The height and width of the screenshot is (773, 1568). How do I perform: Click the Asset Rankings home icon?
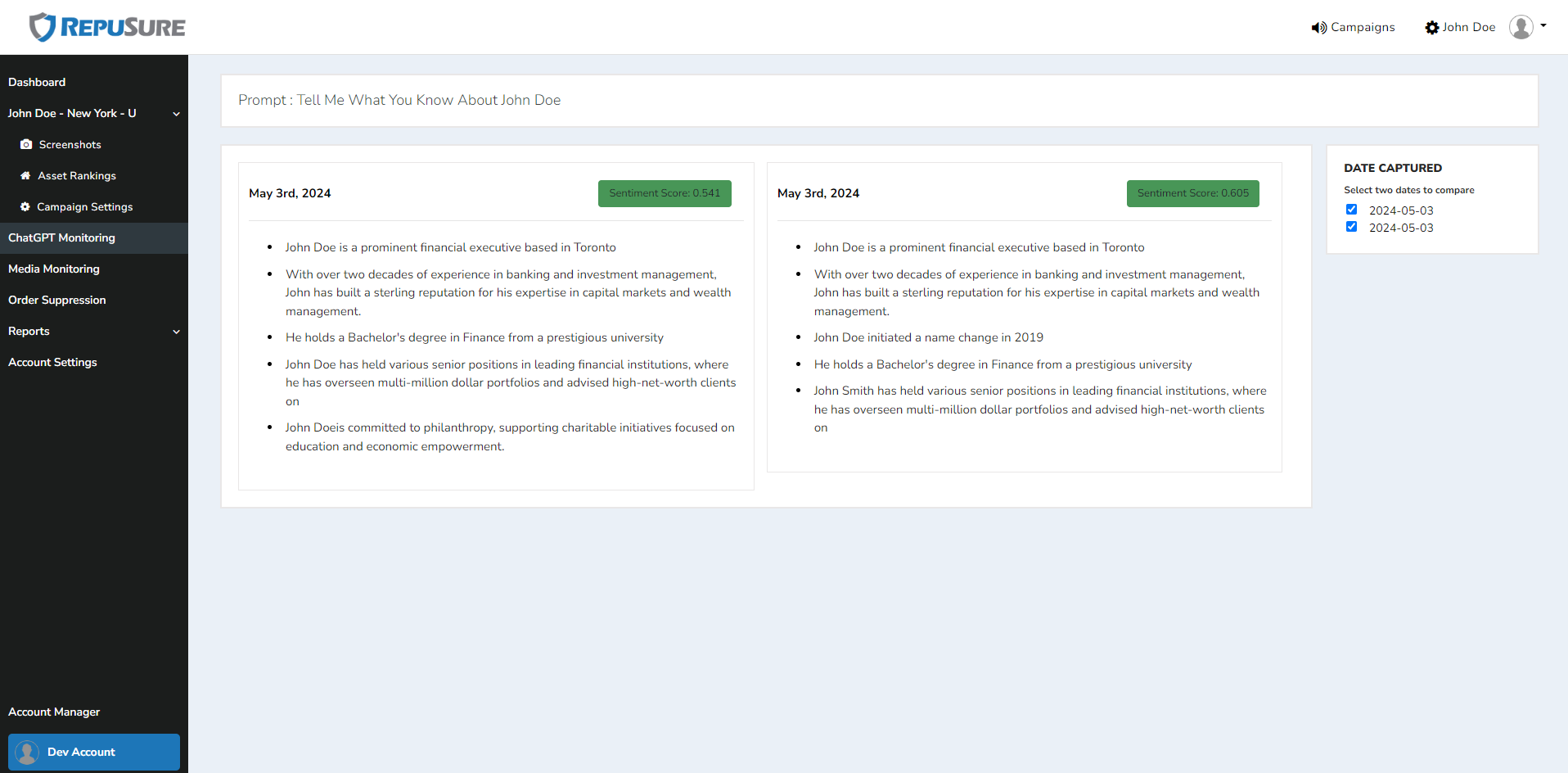tap(25, 175)
